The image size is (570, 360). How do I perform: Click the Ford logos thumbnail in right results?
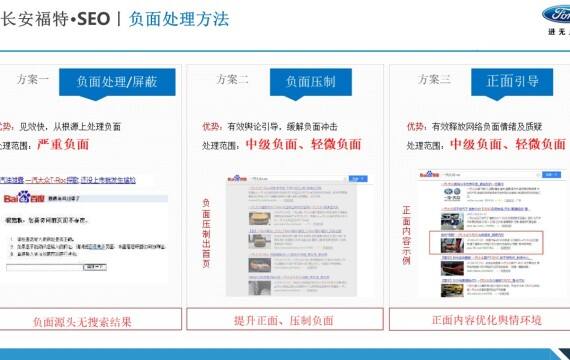(x=452, y=195)
